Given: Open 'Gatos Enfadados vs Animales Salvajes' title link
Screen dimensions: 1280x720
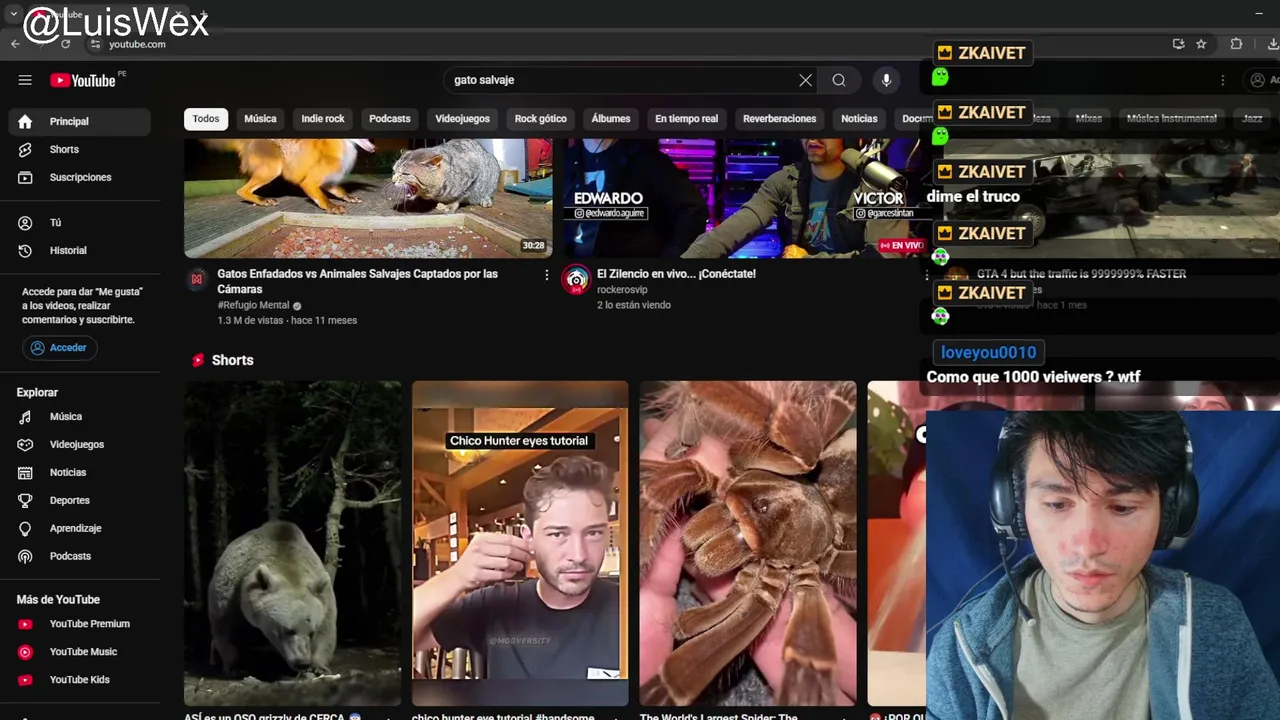Looking at the screenshot, I should coord(357,281).
